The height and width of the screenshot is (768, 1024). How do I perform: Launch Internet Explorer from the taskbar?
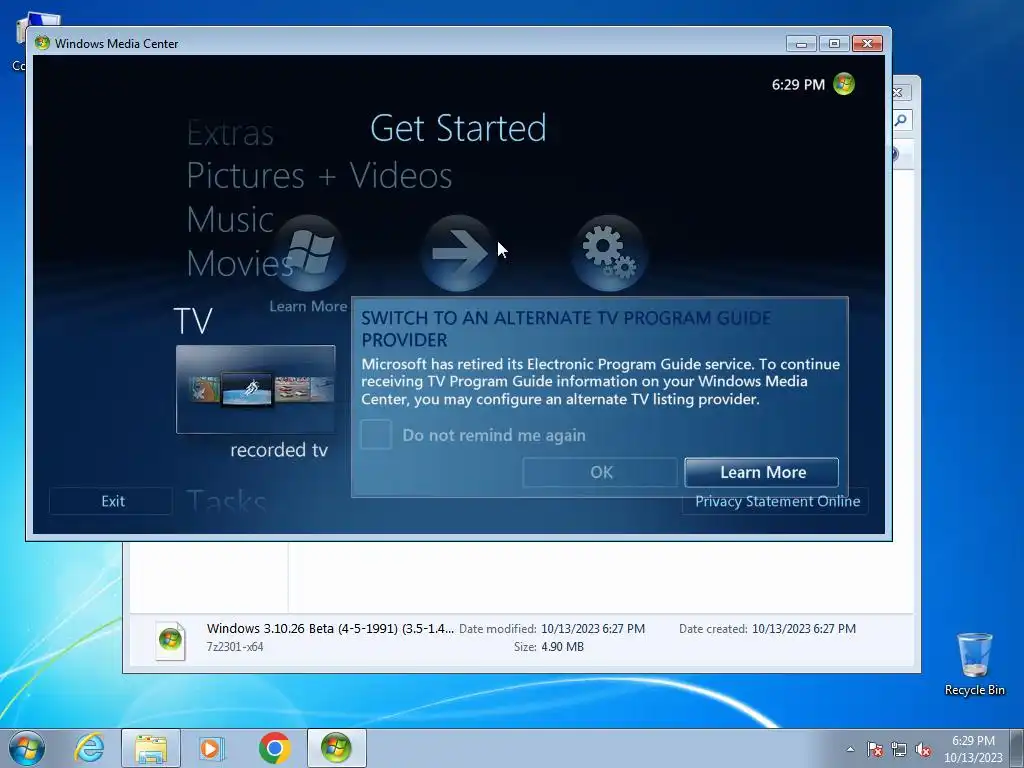(89, 748)
